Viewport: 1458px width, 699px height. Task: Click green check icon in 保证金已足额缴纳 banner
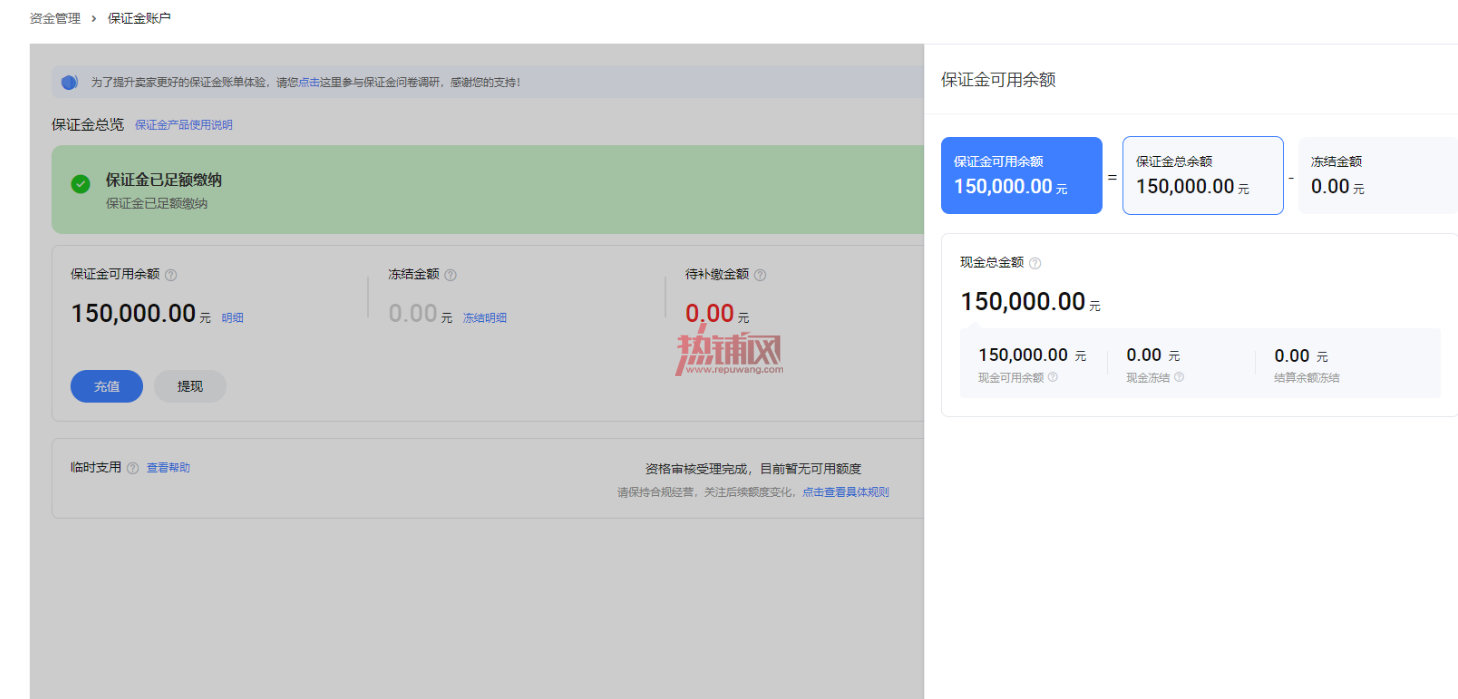coord(80,184)
